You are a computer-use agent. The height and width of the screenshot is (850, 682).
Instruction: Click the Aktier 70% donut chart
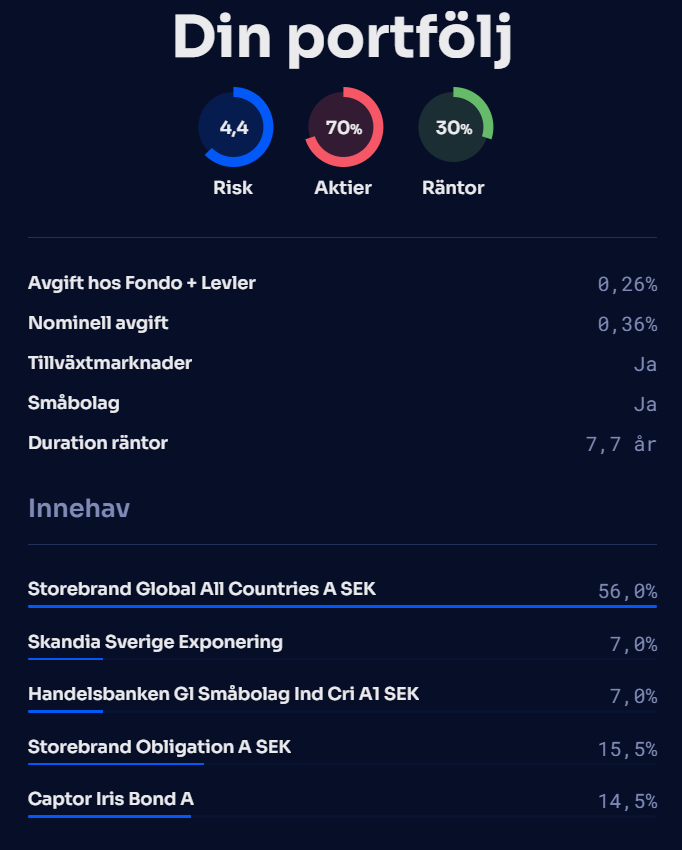[x=344, y=127]
